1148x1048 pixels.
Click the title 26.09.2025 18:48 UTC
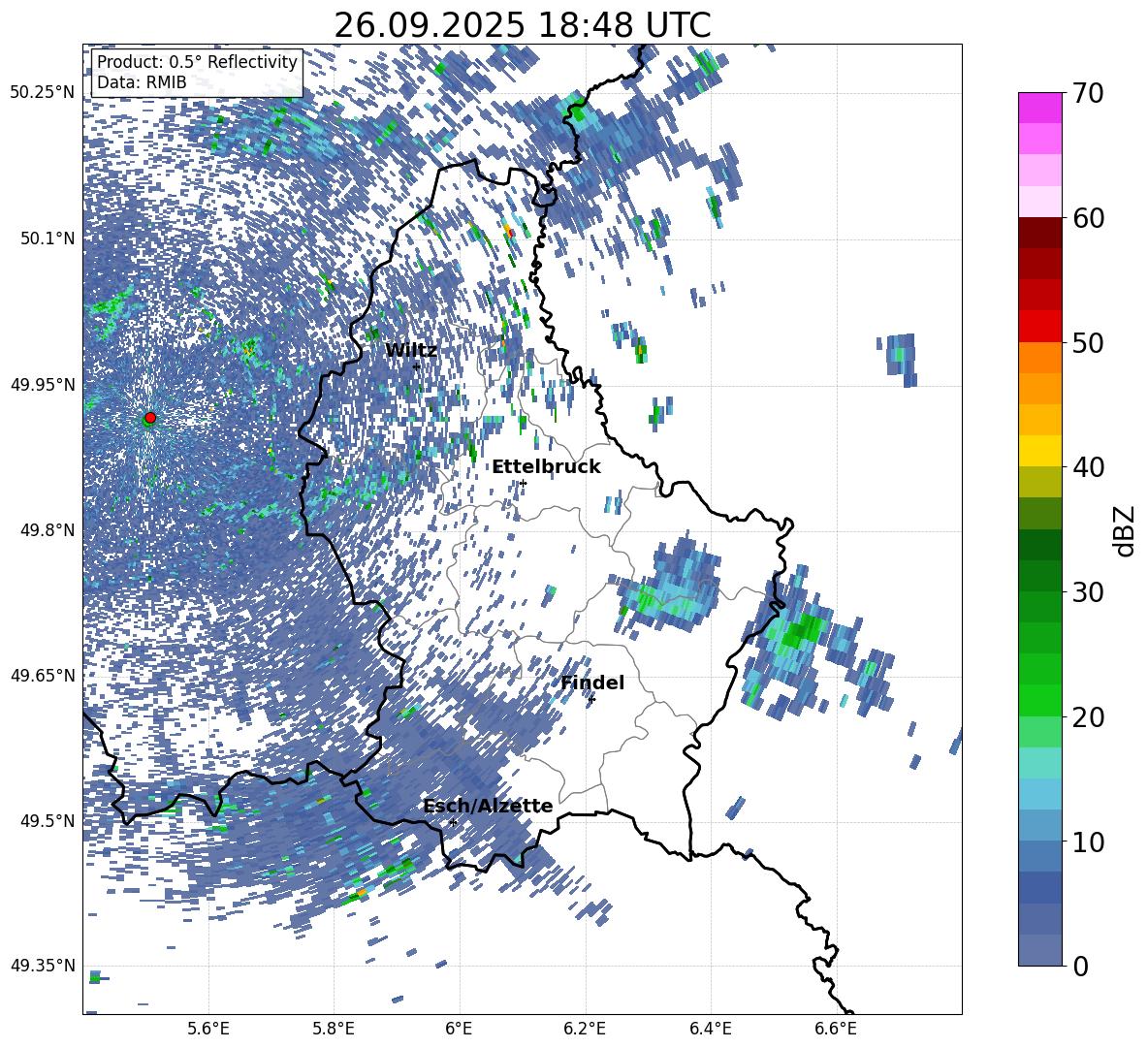[x=522, y=25]
